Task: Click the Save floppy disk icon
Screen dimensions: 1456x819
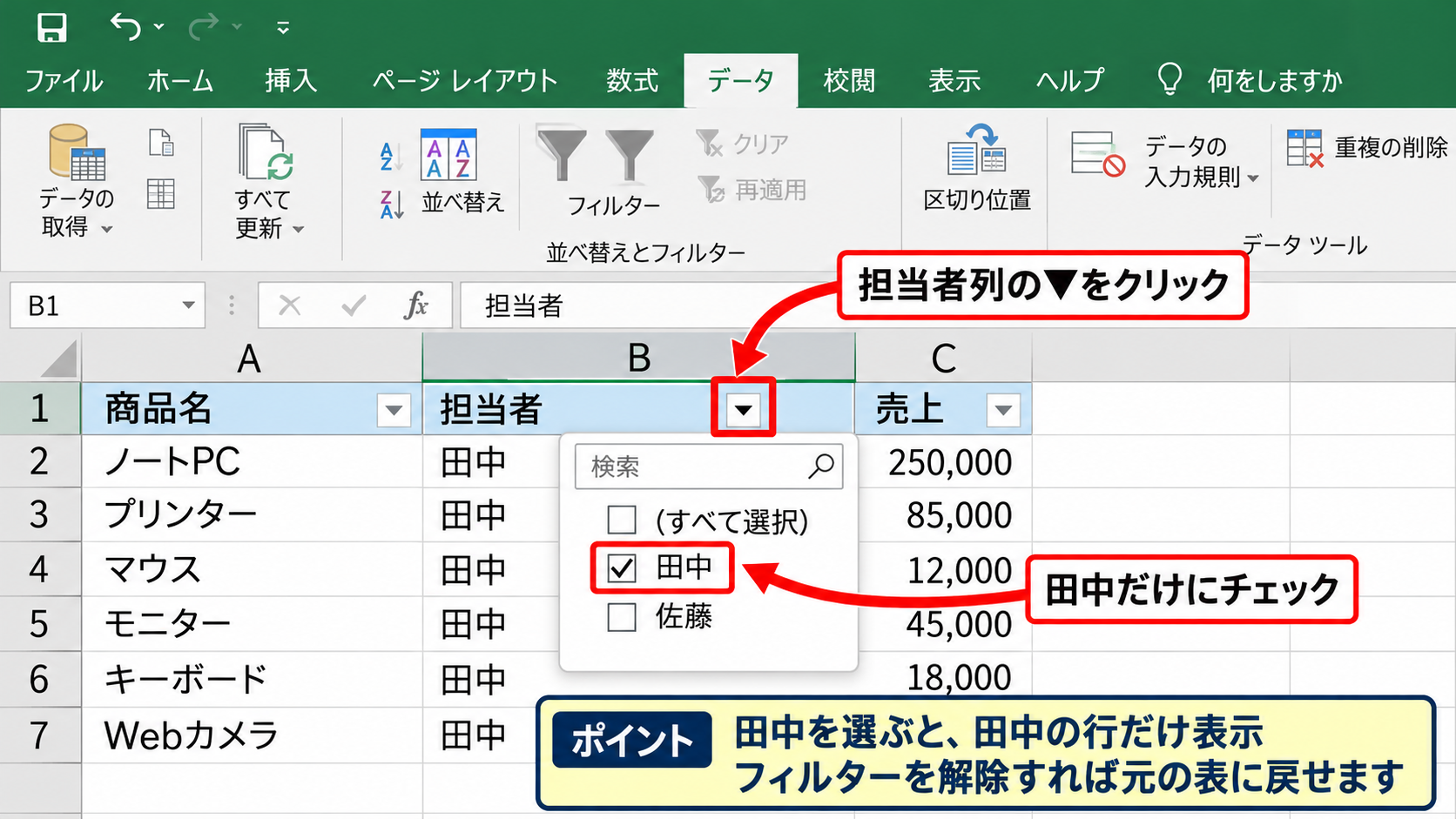Action: pyautogui.click(x=51, y=27)
